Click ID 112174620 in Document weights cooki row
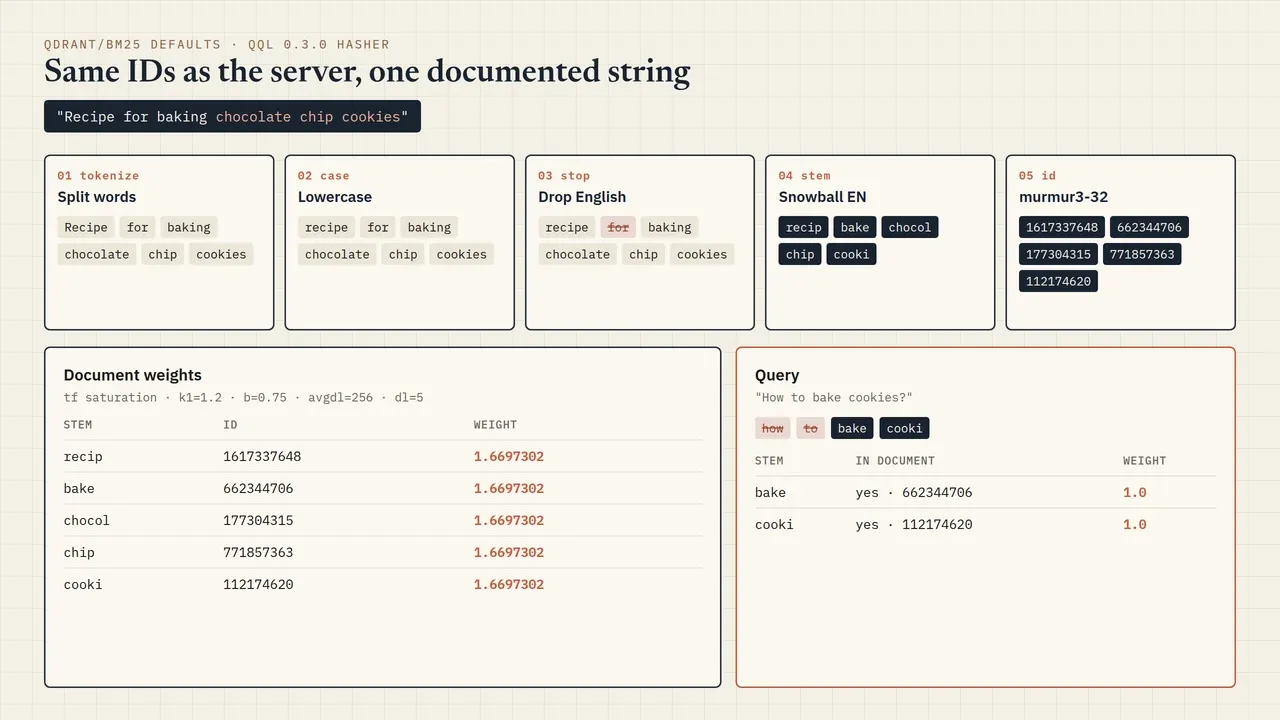The height and width of the screenshot is (720, 1280). [258, 584]
